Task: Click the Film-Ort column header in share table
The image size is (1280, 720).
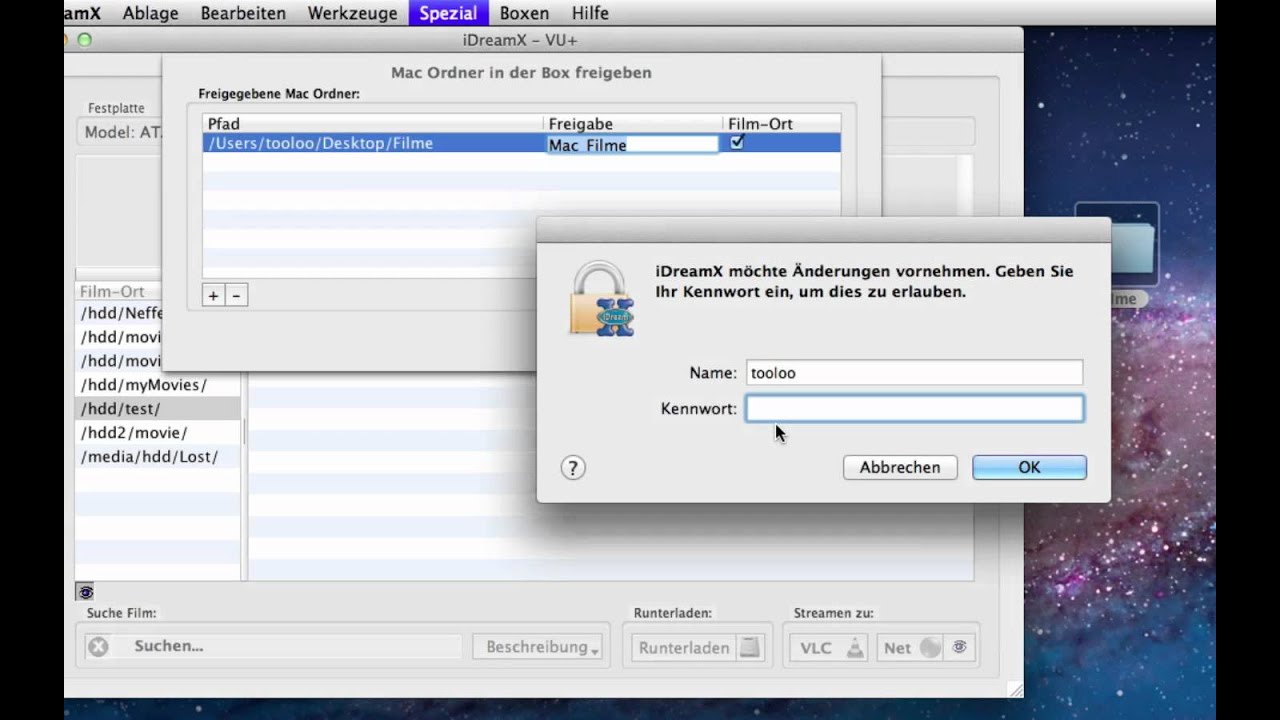Action: pyautogui.click(x=782, y=124)
